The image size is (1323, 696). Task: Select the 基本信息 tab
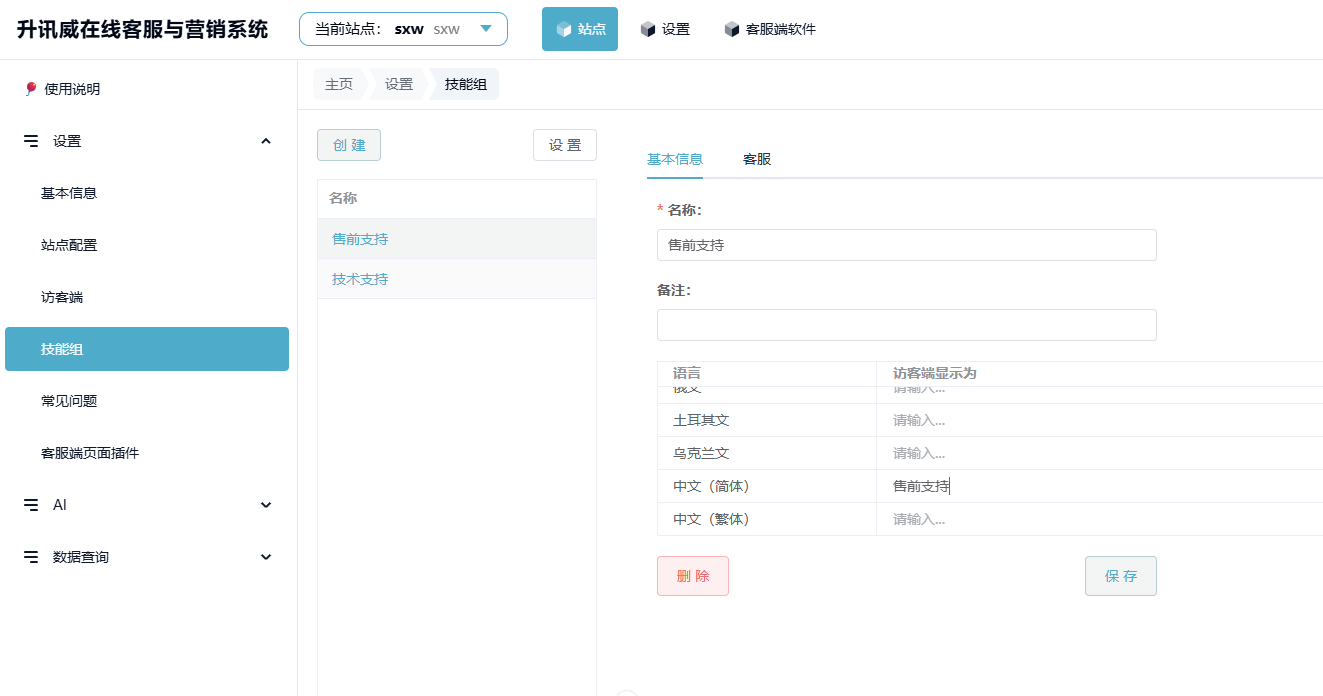[x=675, y=159]
